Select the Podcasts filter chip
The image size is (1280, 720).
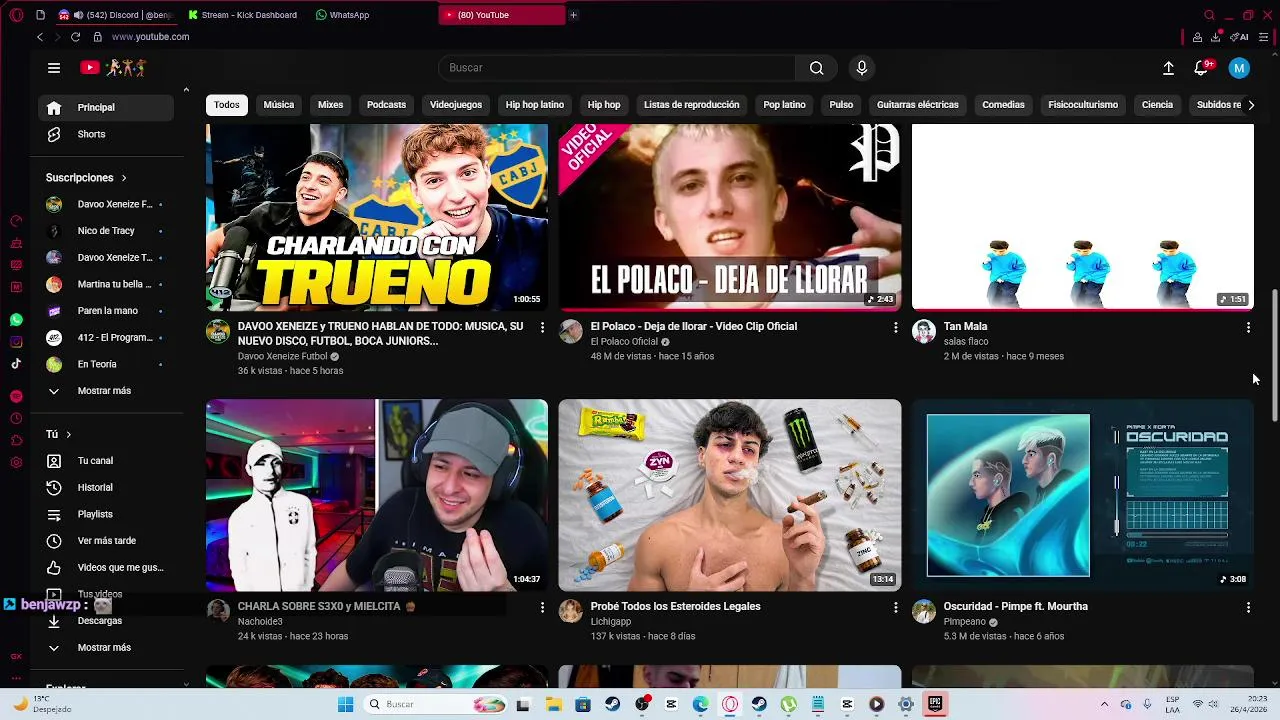pyautogui.click(x=386, y=105)
